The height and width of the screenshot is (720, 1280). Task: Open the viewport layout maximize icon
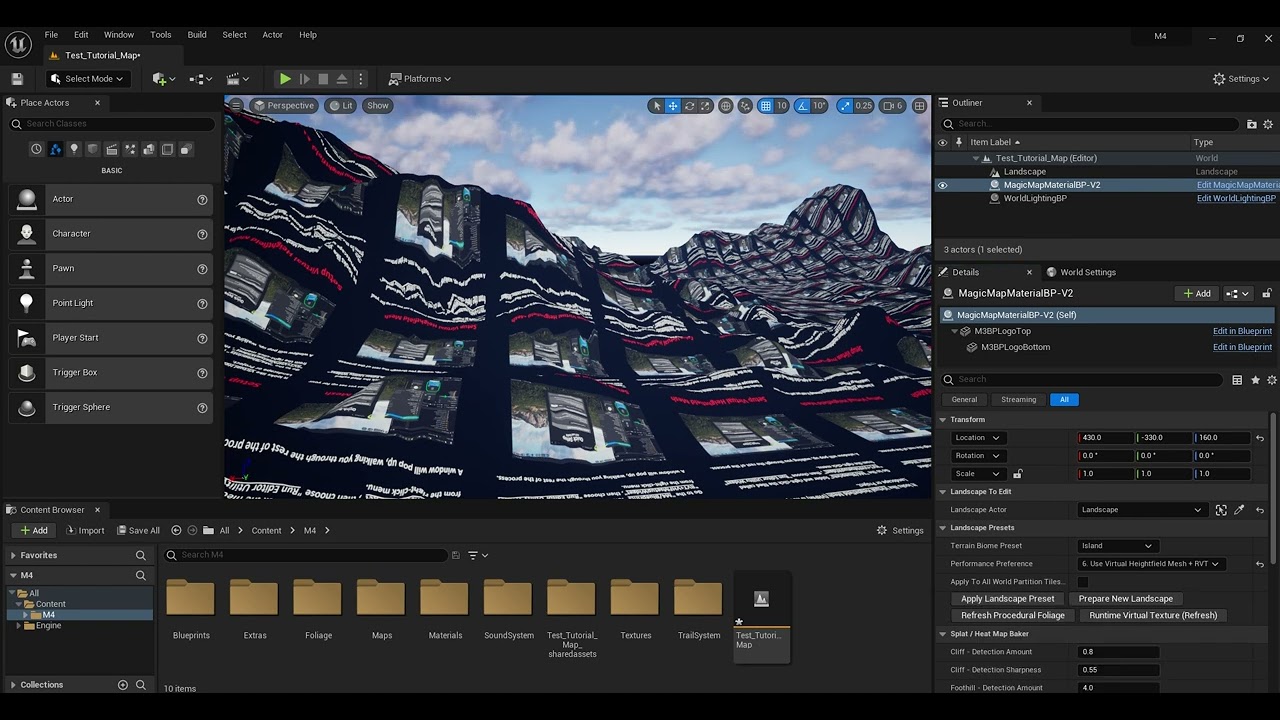click(919, 106)
